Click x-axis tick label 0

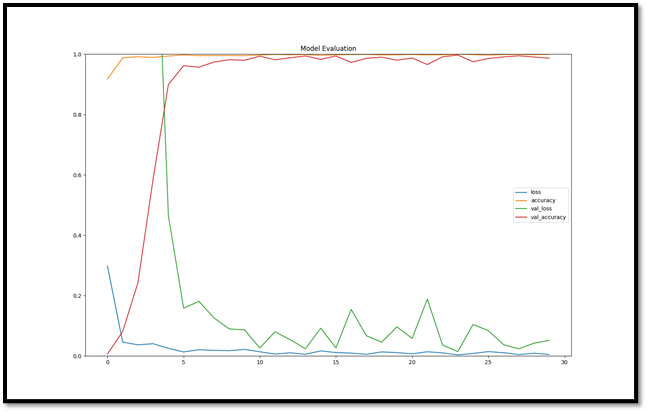[108, 363]
